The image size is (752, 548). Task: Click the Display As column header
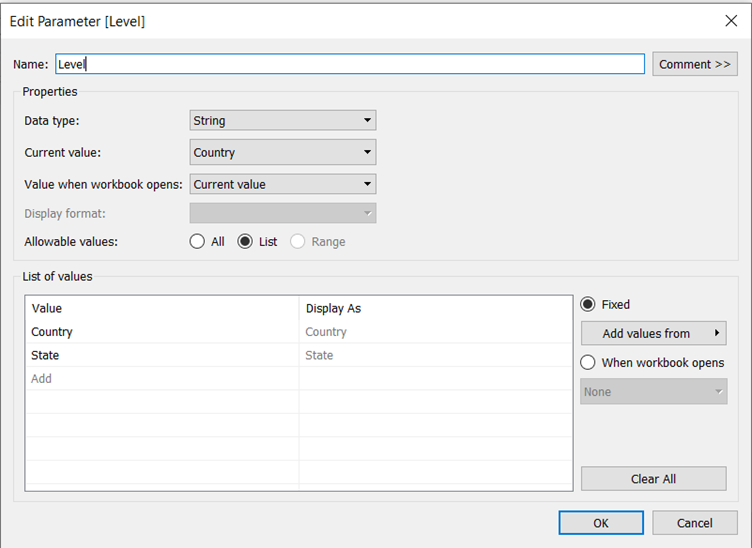click(x=435, y=309)
